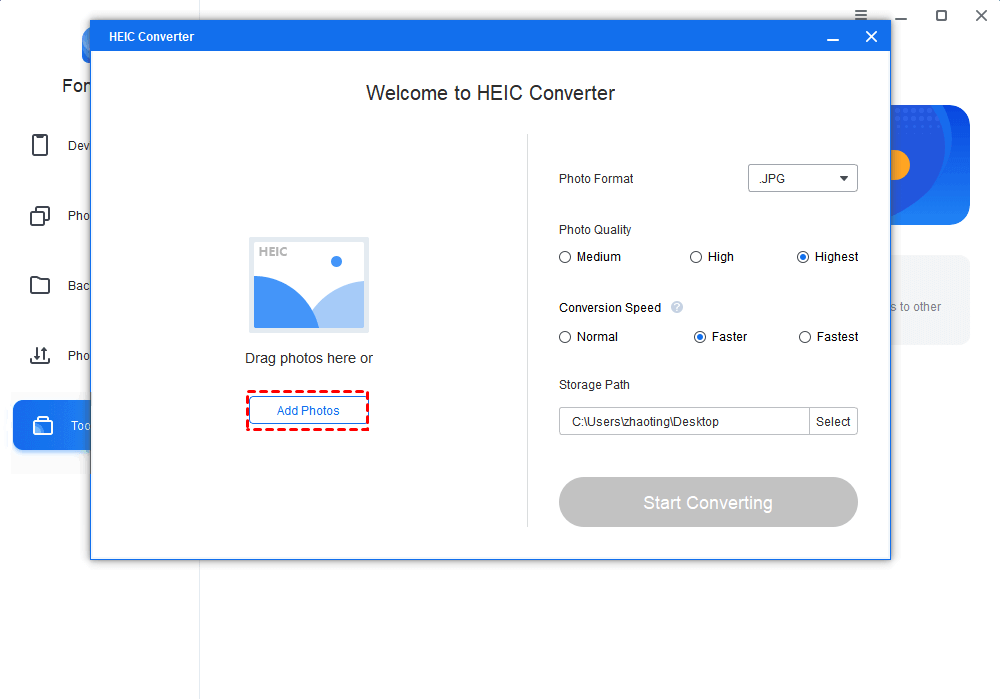The image size is (1000, 699).
Task: Click the storage path field showing Desktop
Action: 683,421
